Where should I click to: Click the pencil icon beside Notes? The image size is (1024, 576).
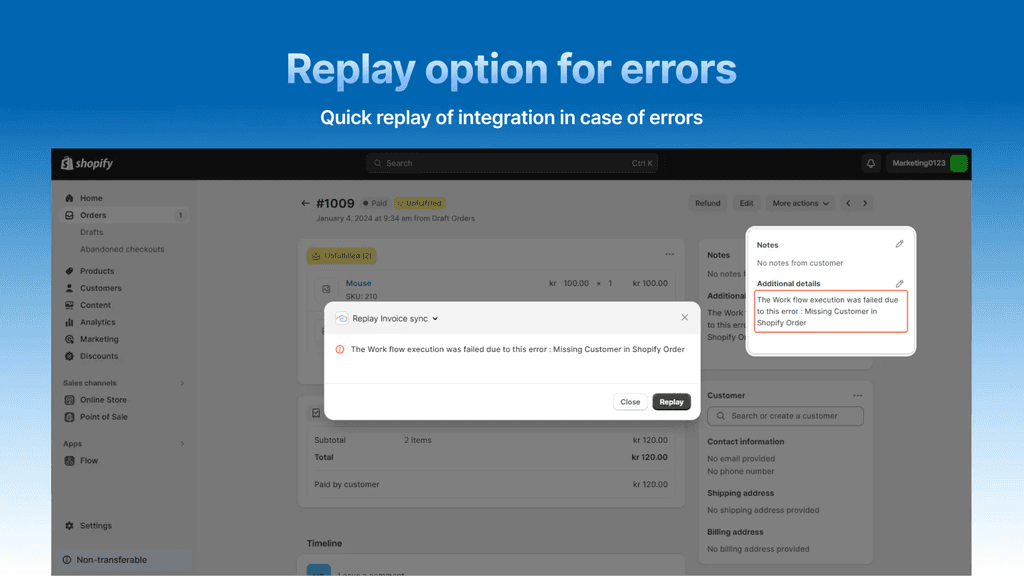[x=899, y=243]
